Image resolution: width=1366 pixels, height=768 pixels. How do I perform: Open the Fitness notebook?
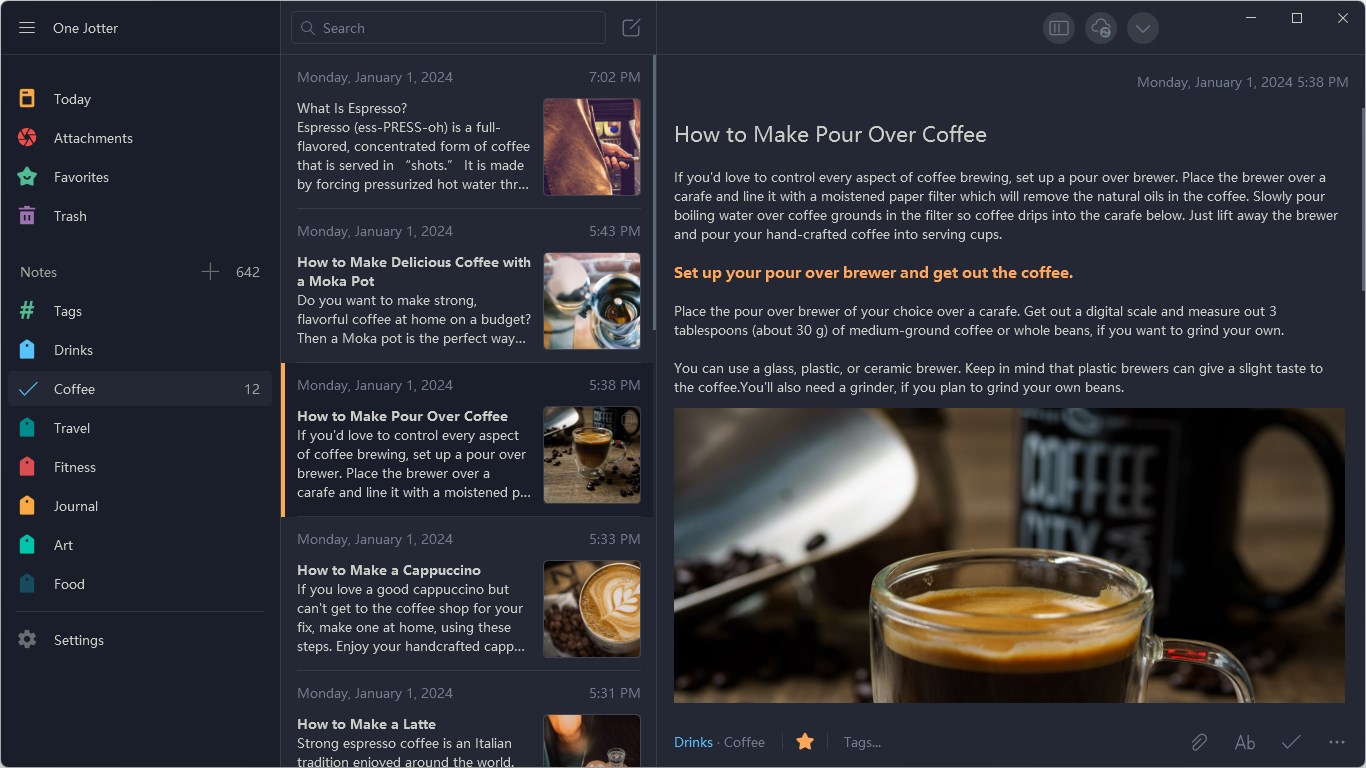pyautogui.click(x=140, y=467)
